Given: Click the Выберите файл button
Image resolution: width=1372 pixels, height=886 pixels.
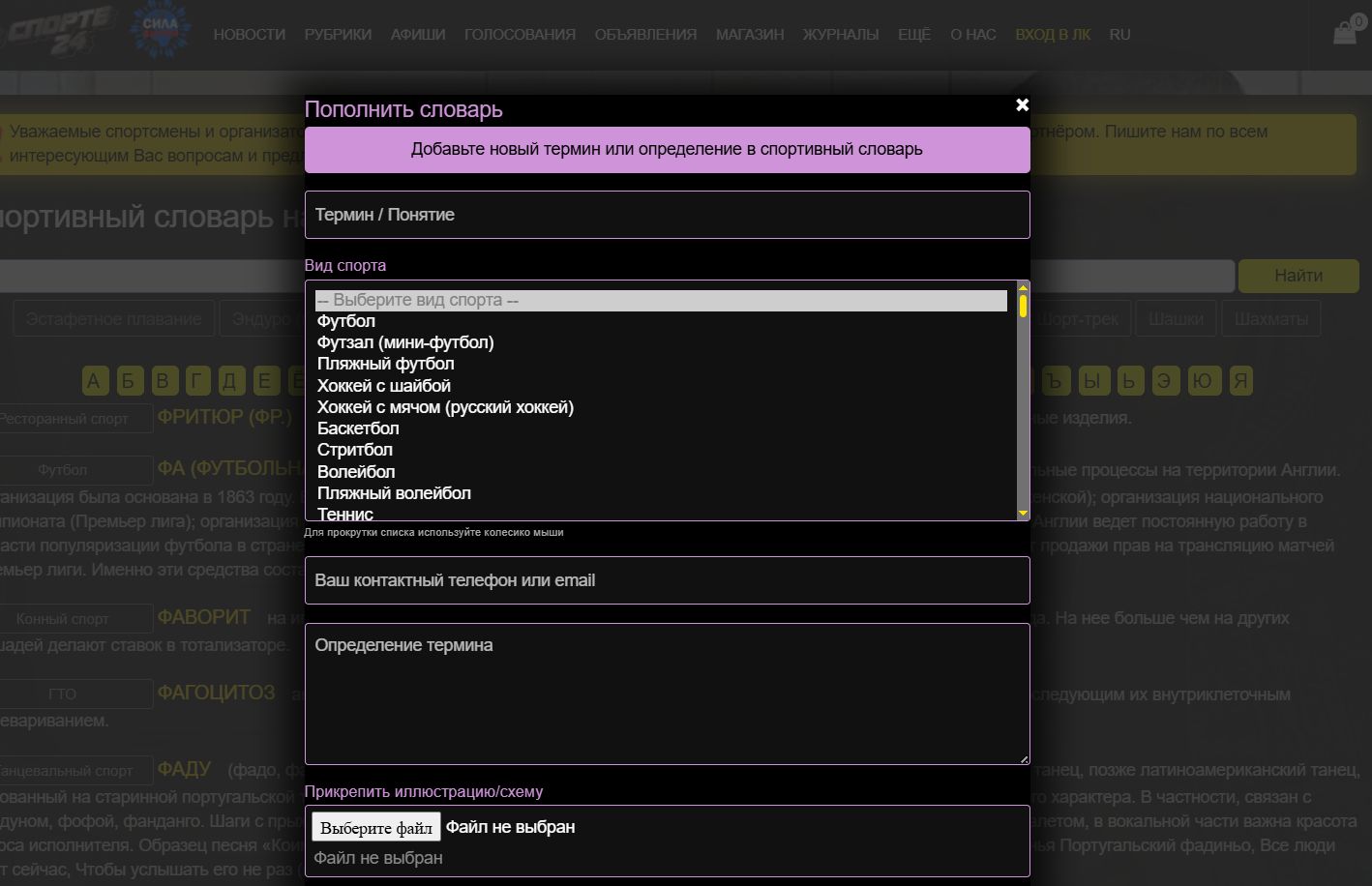Looking at the screenshot, I should pos(376,827).
